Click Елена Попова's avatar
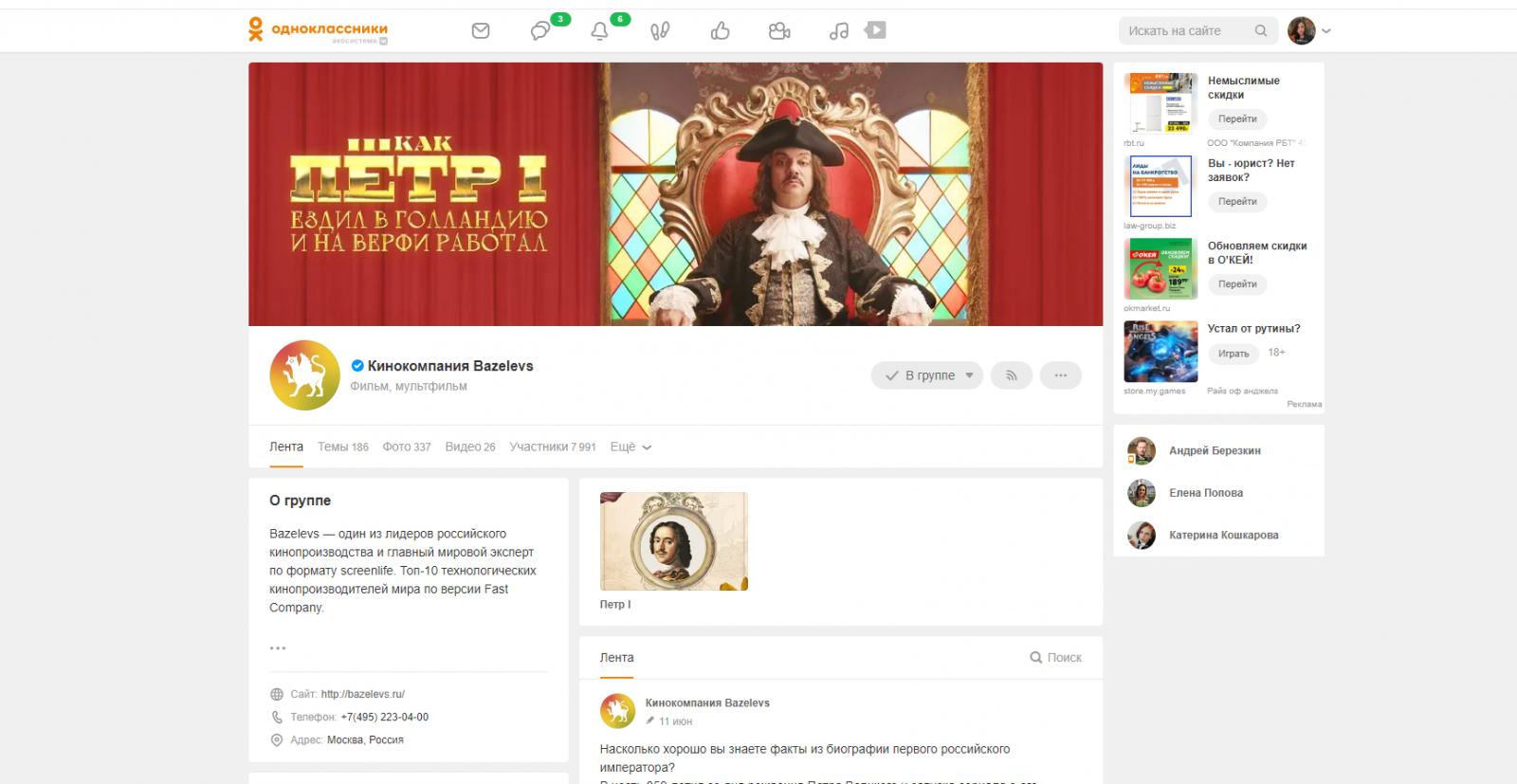 click(1142, 493)
